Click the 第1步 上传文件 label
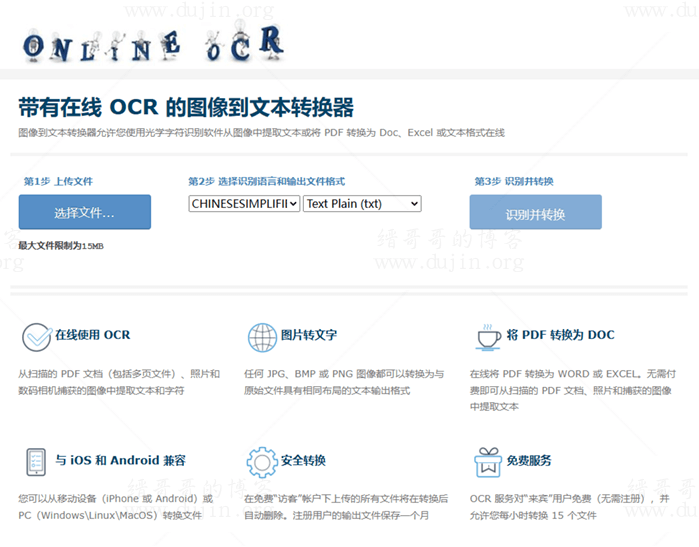This screenshot has height=547, width=699. point(58,181)
